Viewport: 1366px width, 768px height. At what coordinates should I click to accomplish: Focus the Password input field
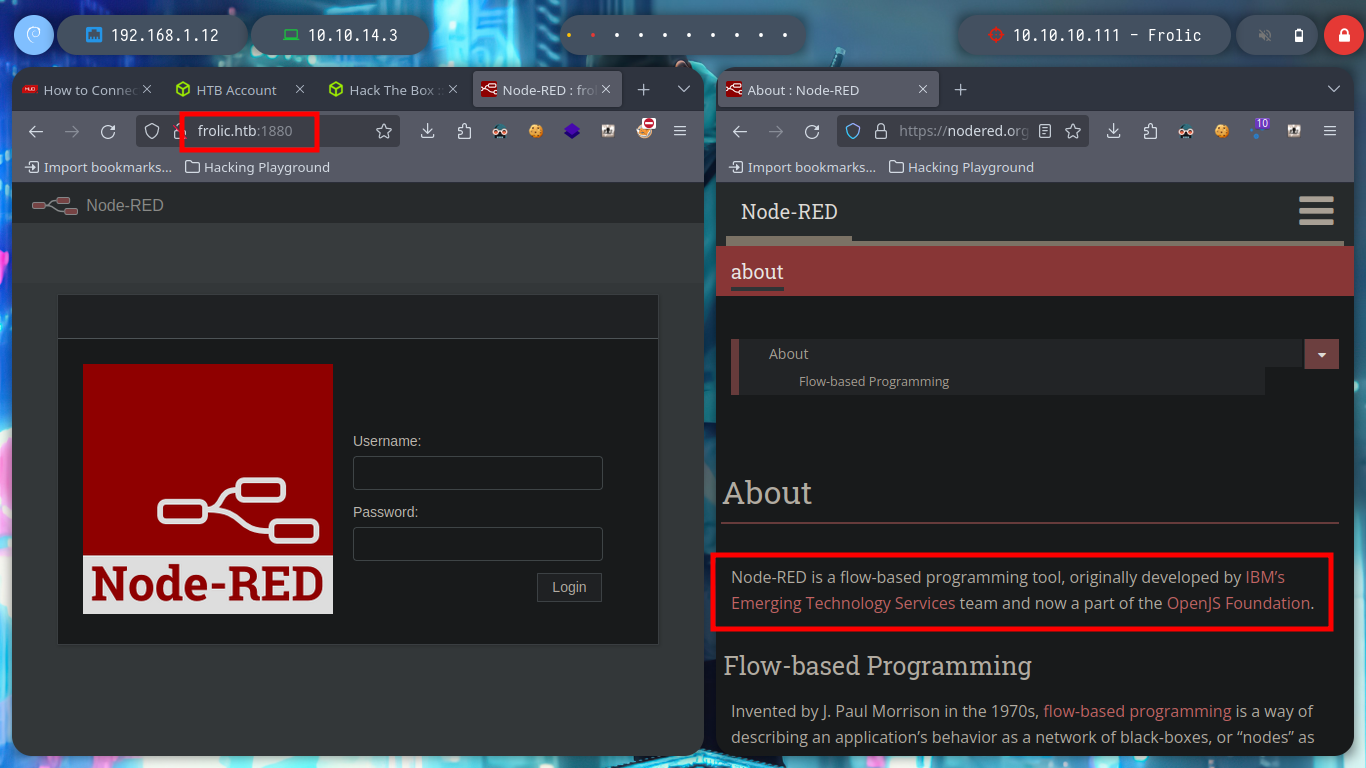click(x=478, y=544)
